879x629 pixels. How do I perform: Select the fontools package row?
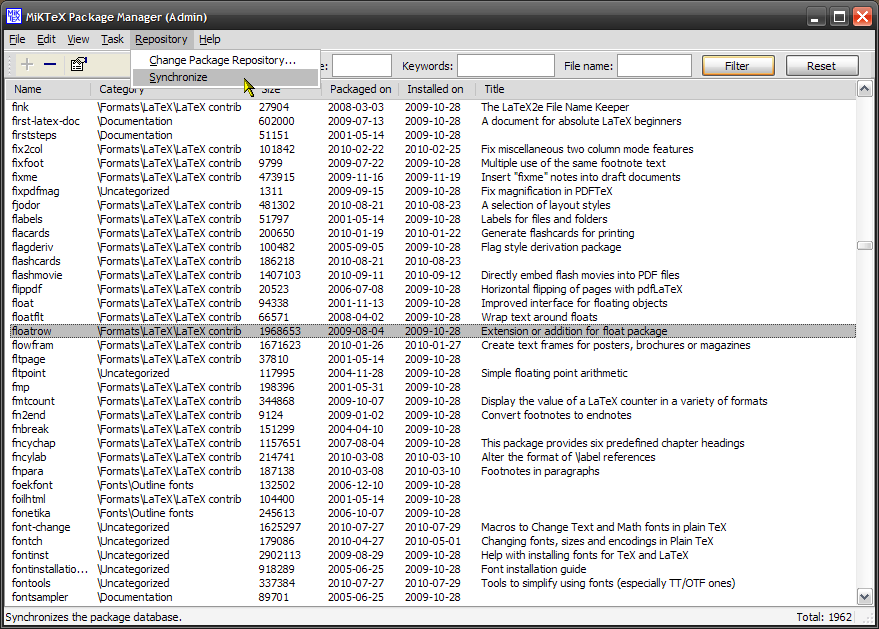tap(433, 584)
